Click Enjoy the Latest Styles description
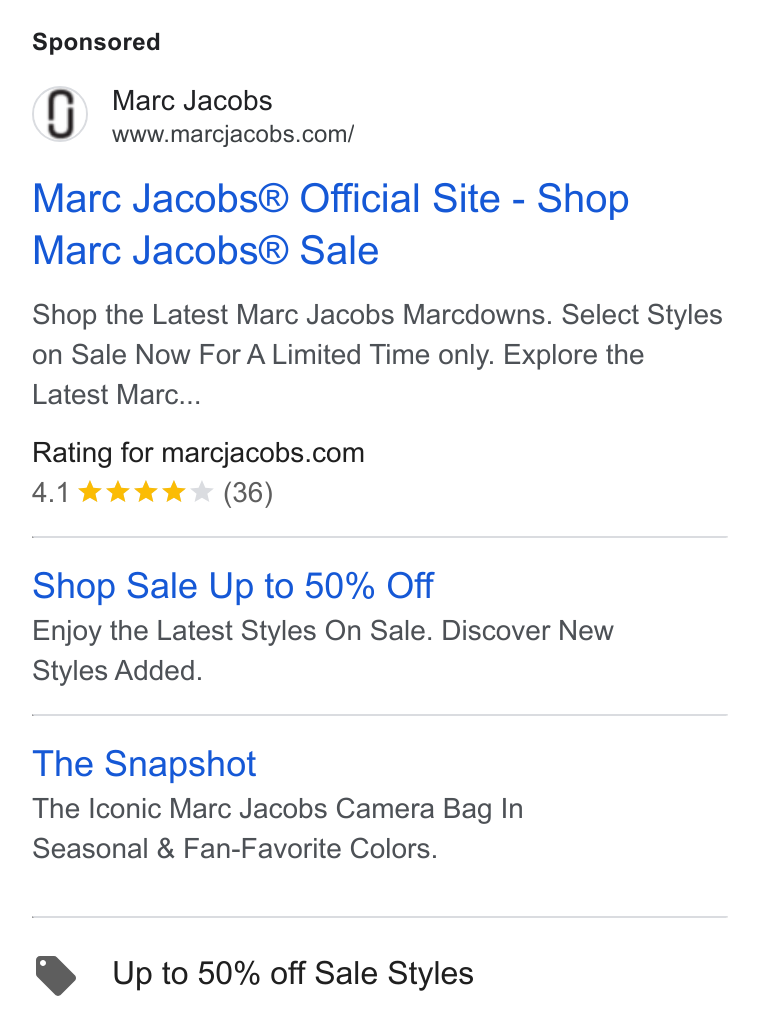This screenshot has height=1034, width=760. click(323, 650)
